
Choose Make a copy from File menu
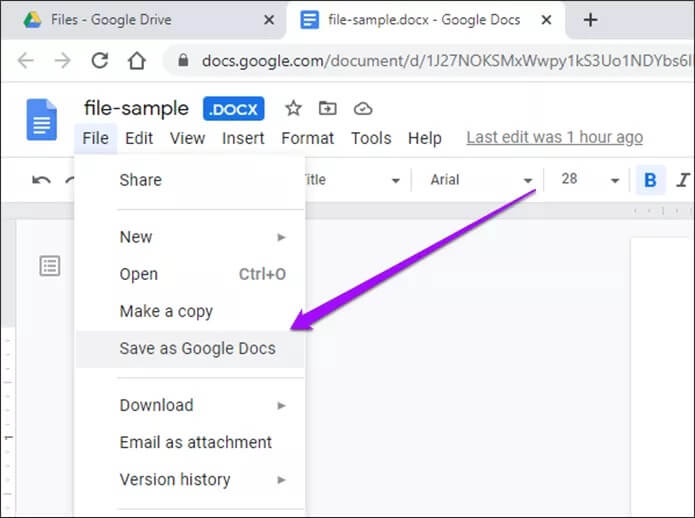[x=166, y=311]
